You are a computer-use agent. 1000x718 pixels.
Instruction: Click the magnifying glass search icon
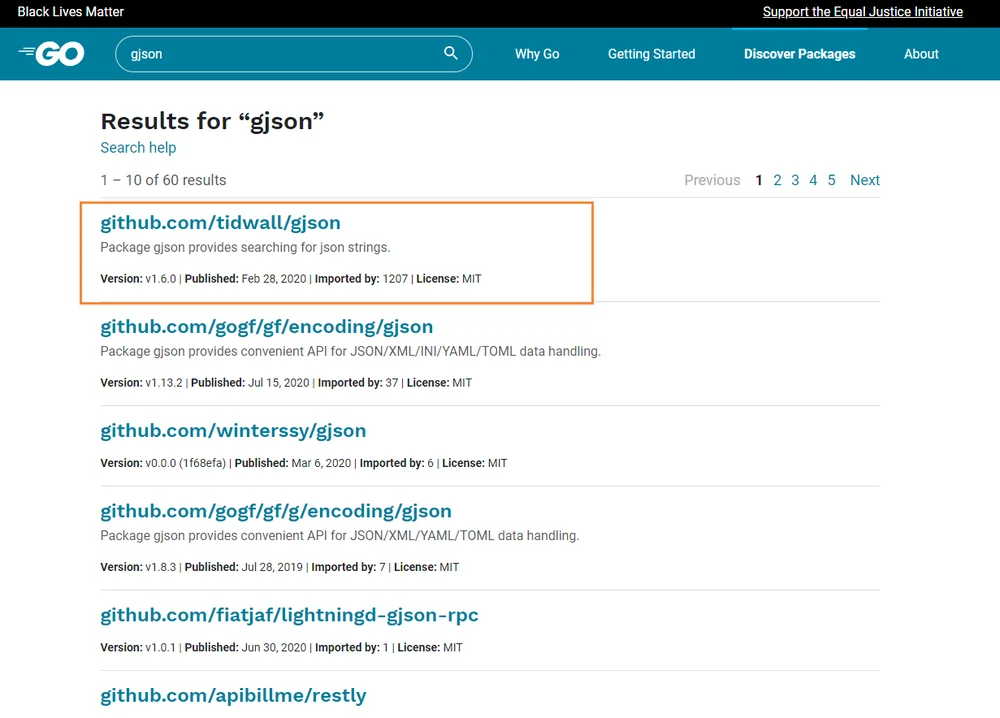tap(450, 53)
